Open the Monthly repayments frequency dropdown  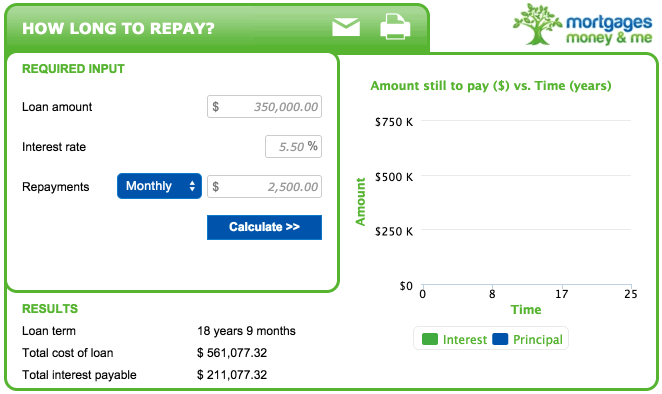tap(159, 186)
